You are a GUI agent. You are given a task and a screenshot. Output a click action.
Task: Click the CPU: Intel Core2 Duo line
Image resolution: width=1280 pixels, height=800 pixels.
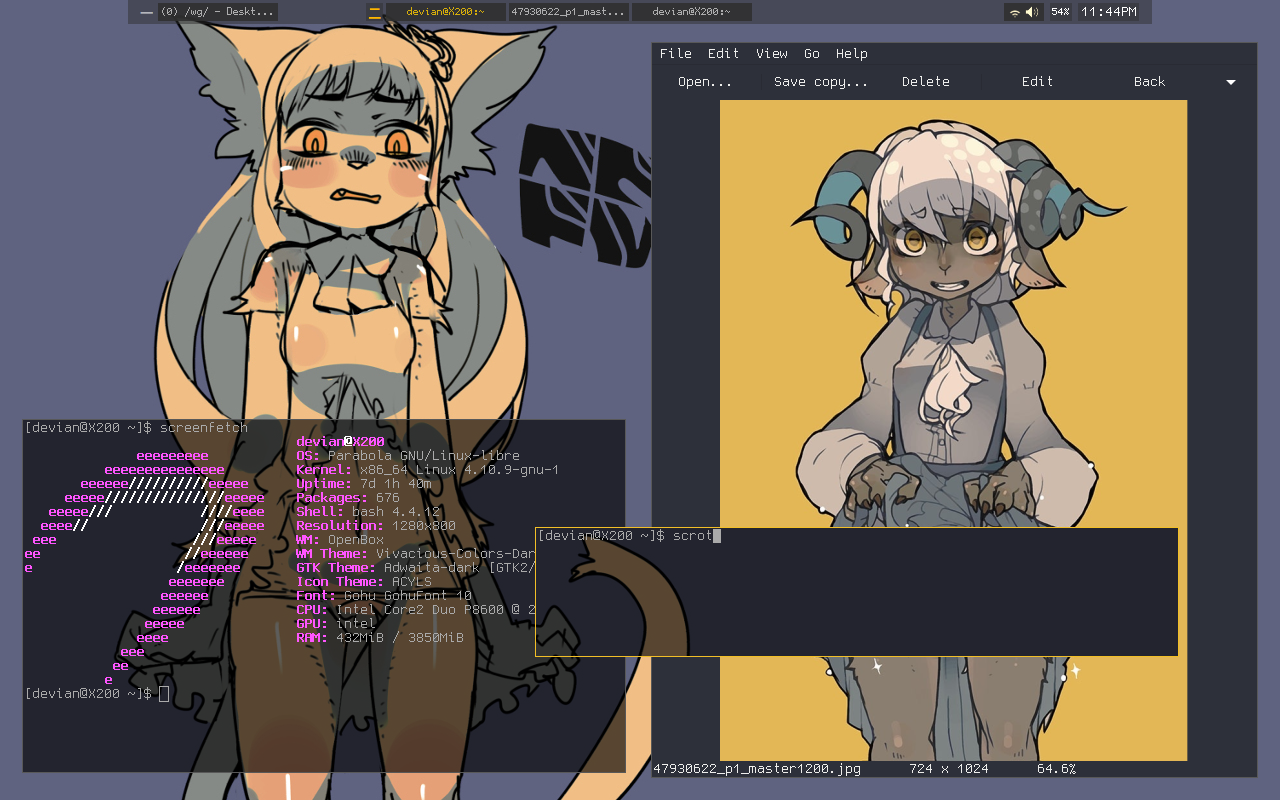coord(416,610)
